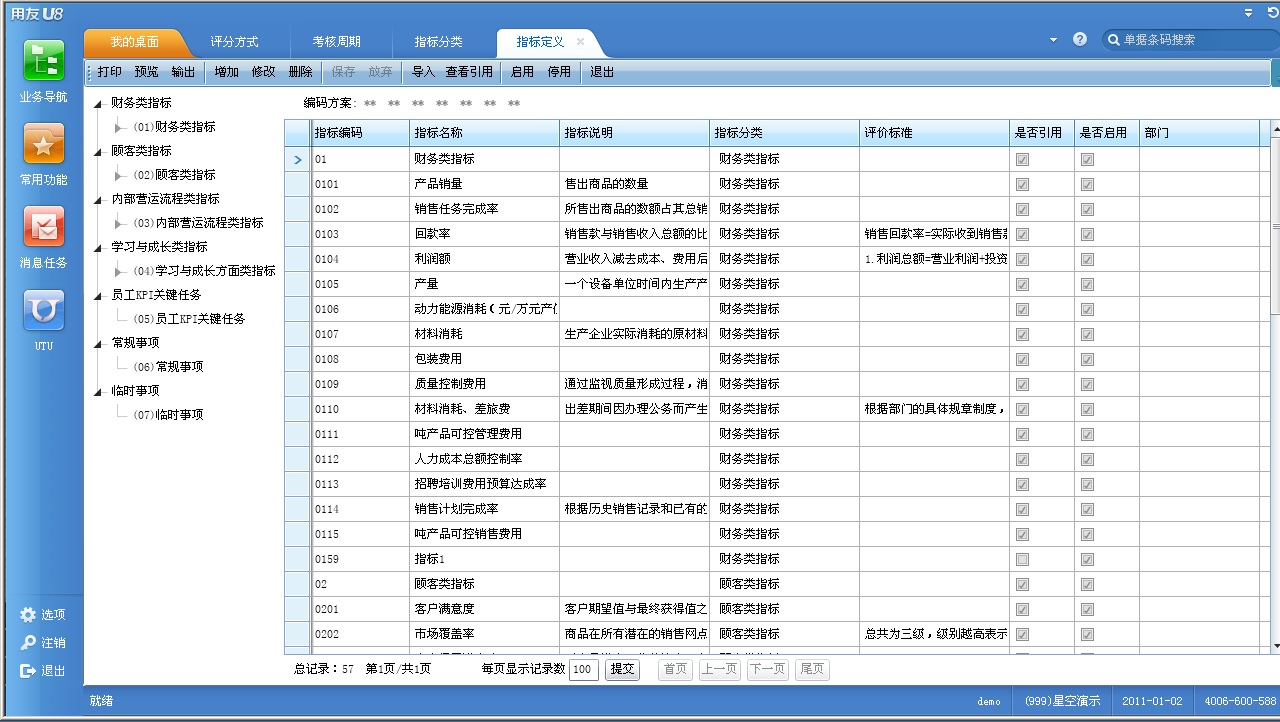Click the 尾页 pagination button
Viewport: 1280px width, 722px height.
coord(812,669)
